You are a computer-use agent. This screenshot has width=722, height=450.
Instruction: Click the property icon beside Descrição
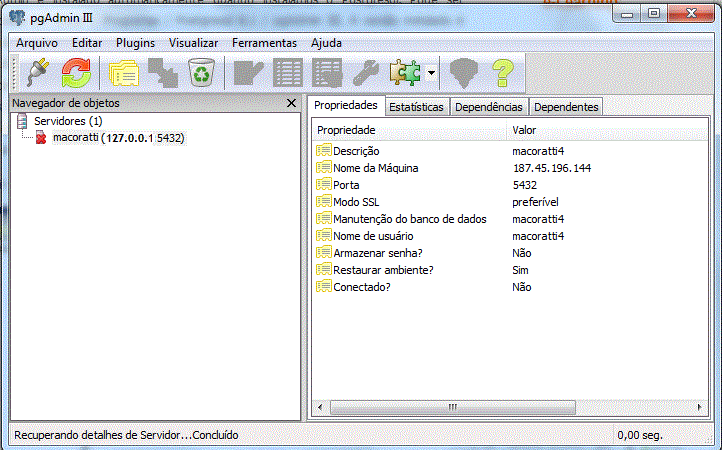324,150
